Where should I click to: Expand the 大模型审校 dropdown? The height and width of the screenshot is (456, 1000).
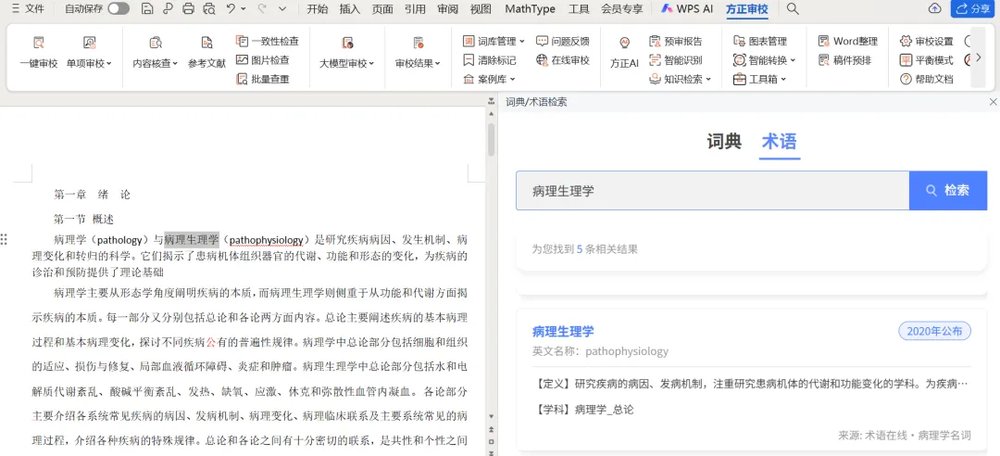point(347,64)
